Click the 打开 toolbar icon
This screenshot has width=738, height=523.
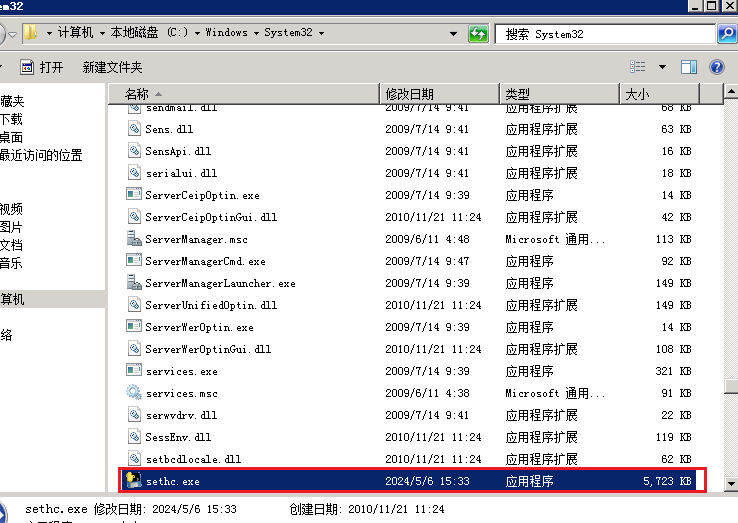(27, 67)
